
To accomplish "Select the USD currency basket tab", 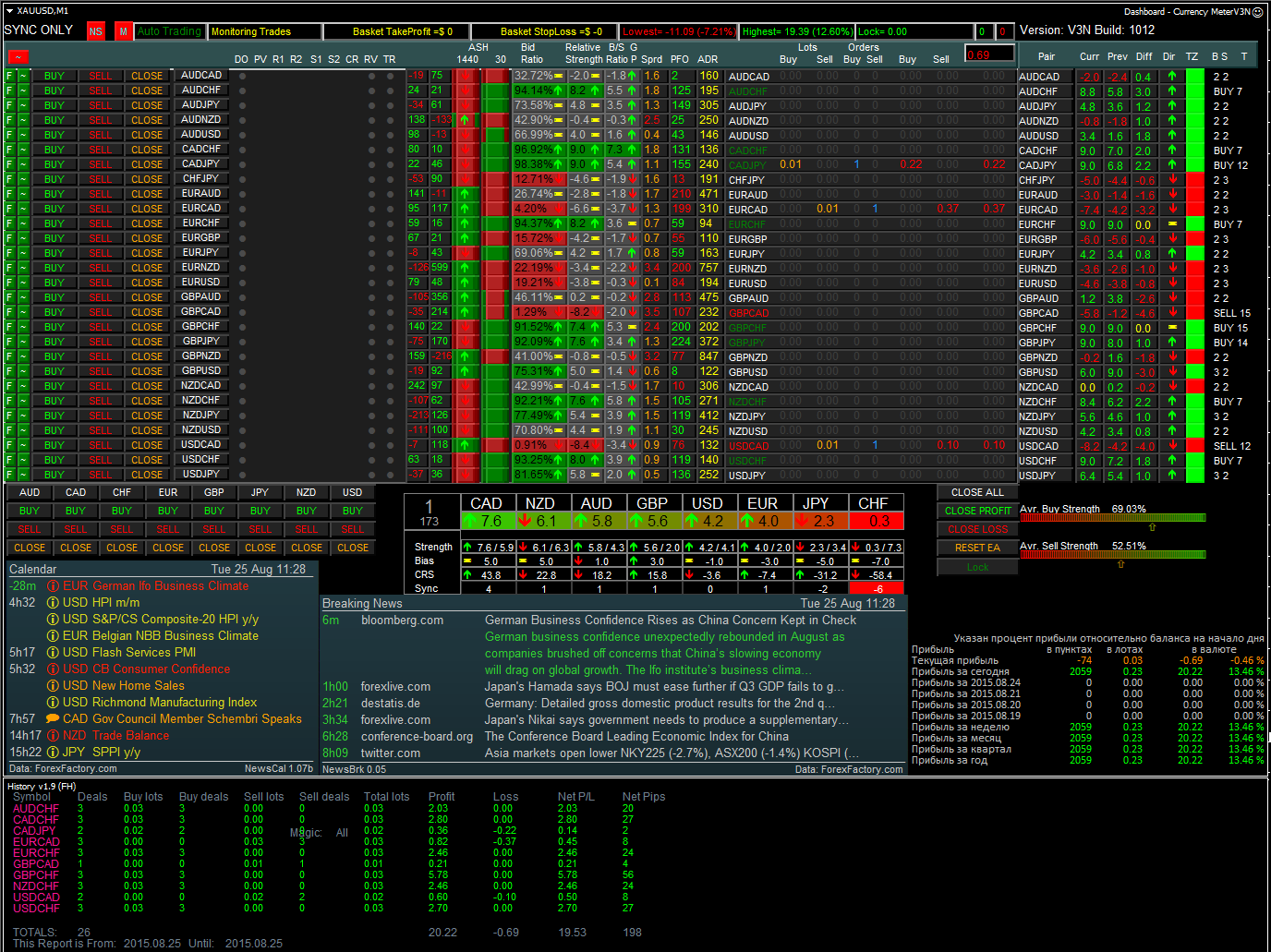I will tap(353, 493).
